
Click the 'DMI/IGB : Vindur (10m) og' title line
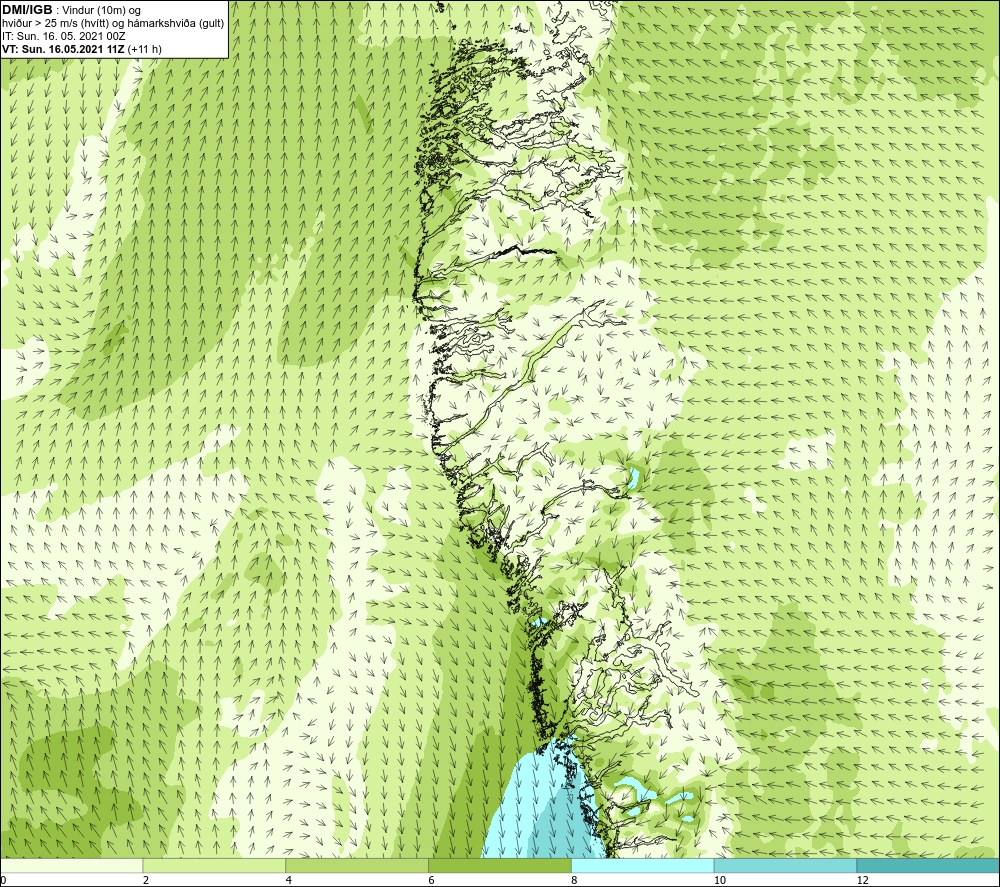72,10
